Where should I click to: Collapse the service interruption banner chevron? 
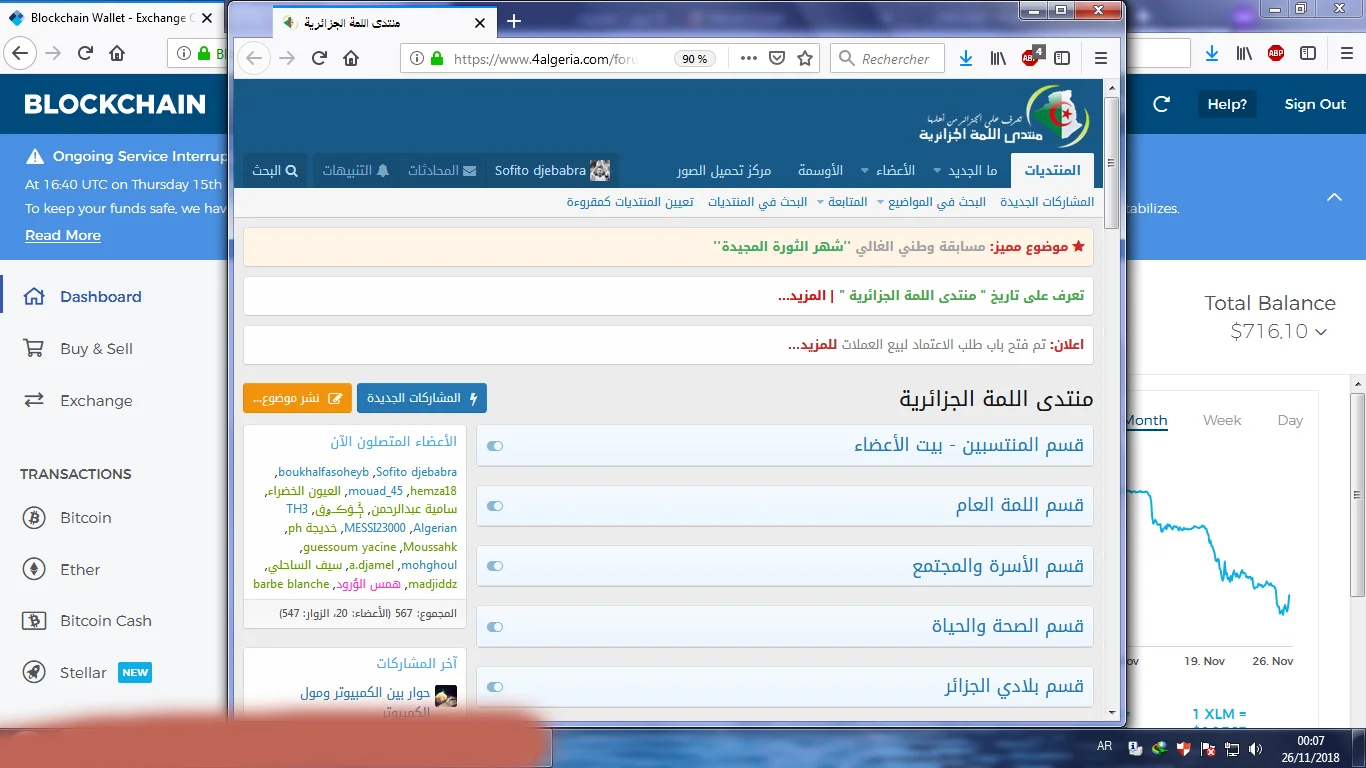point(1334,197)
